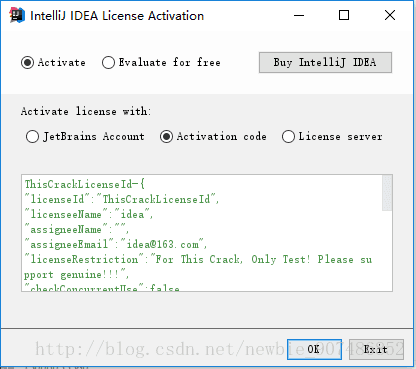Confirm activation with OK button
Viewport: 416px width, 369px height.
[314, 349]
